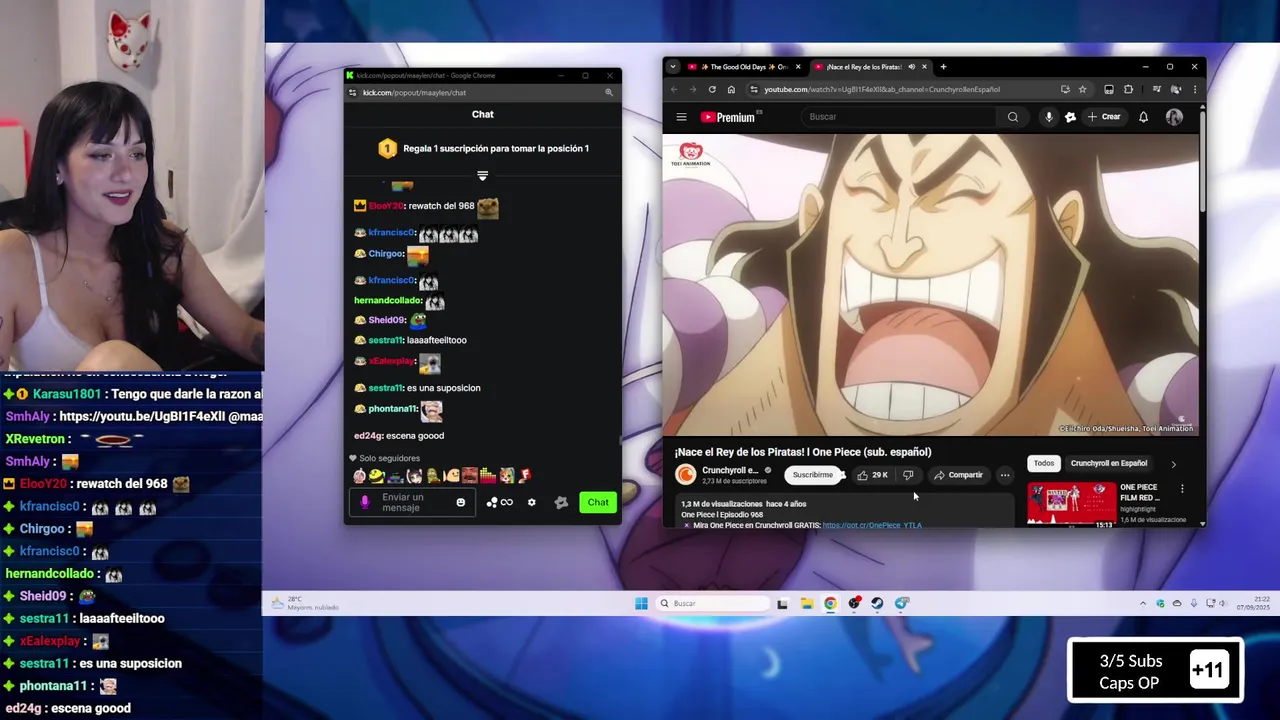Click the green Chat send button
This screenshot has width=1280, height=720.
tap(598, 502)
